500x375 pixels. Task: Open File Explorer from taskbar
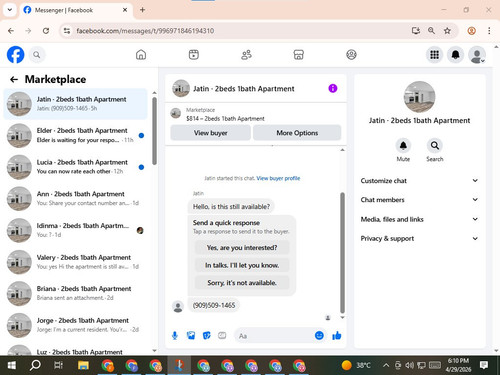[83, 366]
